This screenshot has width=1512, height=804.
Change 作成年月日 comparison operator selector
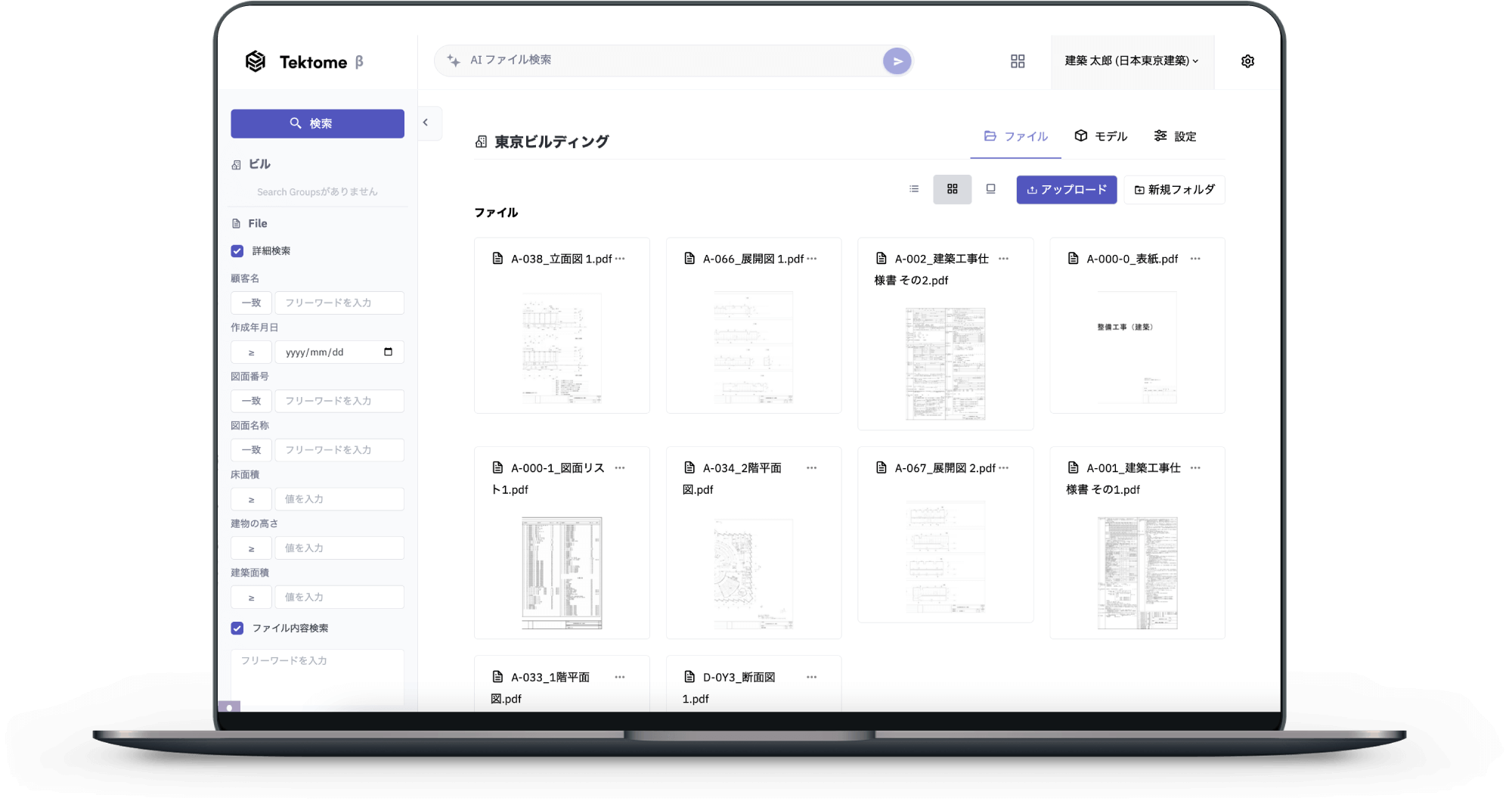click(251, 352)
